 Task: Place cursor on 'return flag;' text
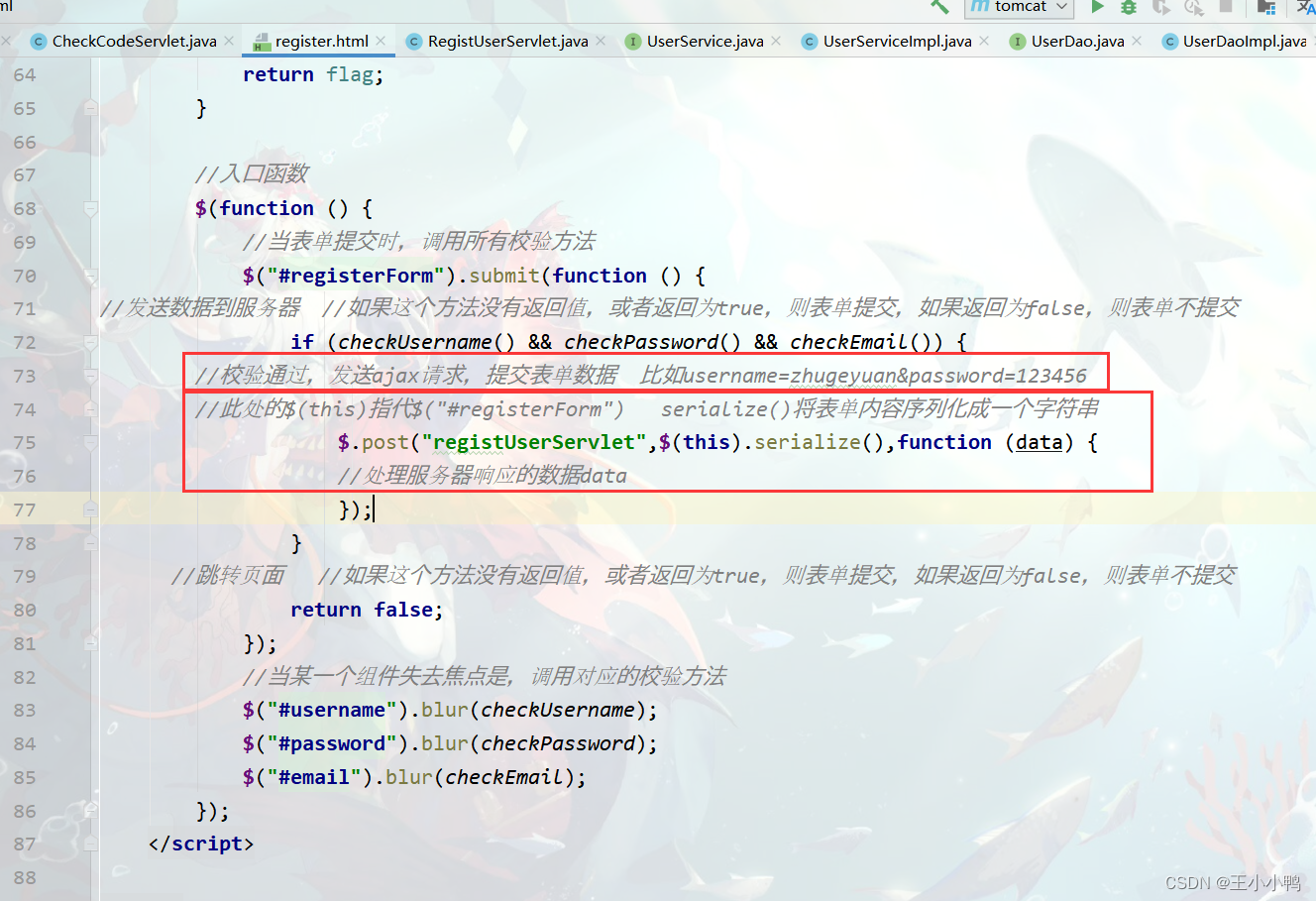coord(312,75)
